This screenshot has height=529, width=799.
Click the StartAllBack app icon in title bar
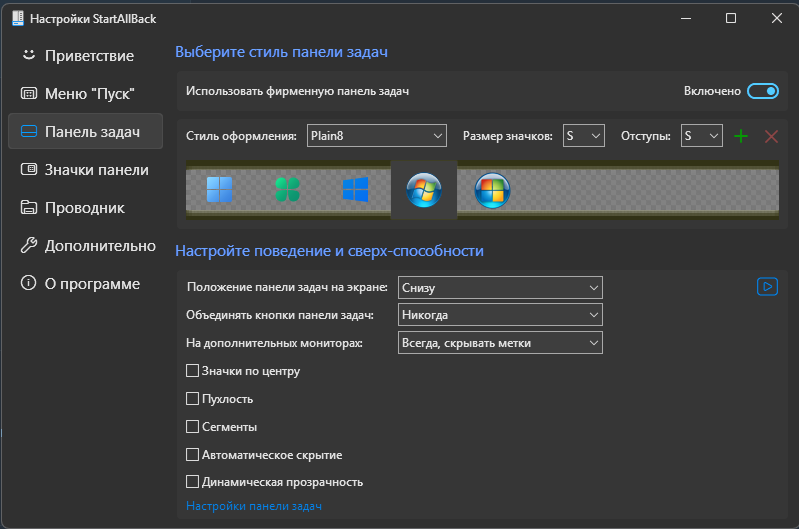click(18, 18)
